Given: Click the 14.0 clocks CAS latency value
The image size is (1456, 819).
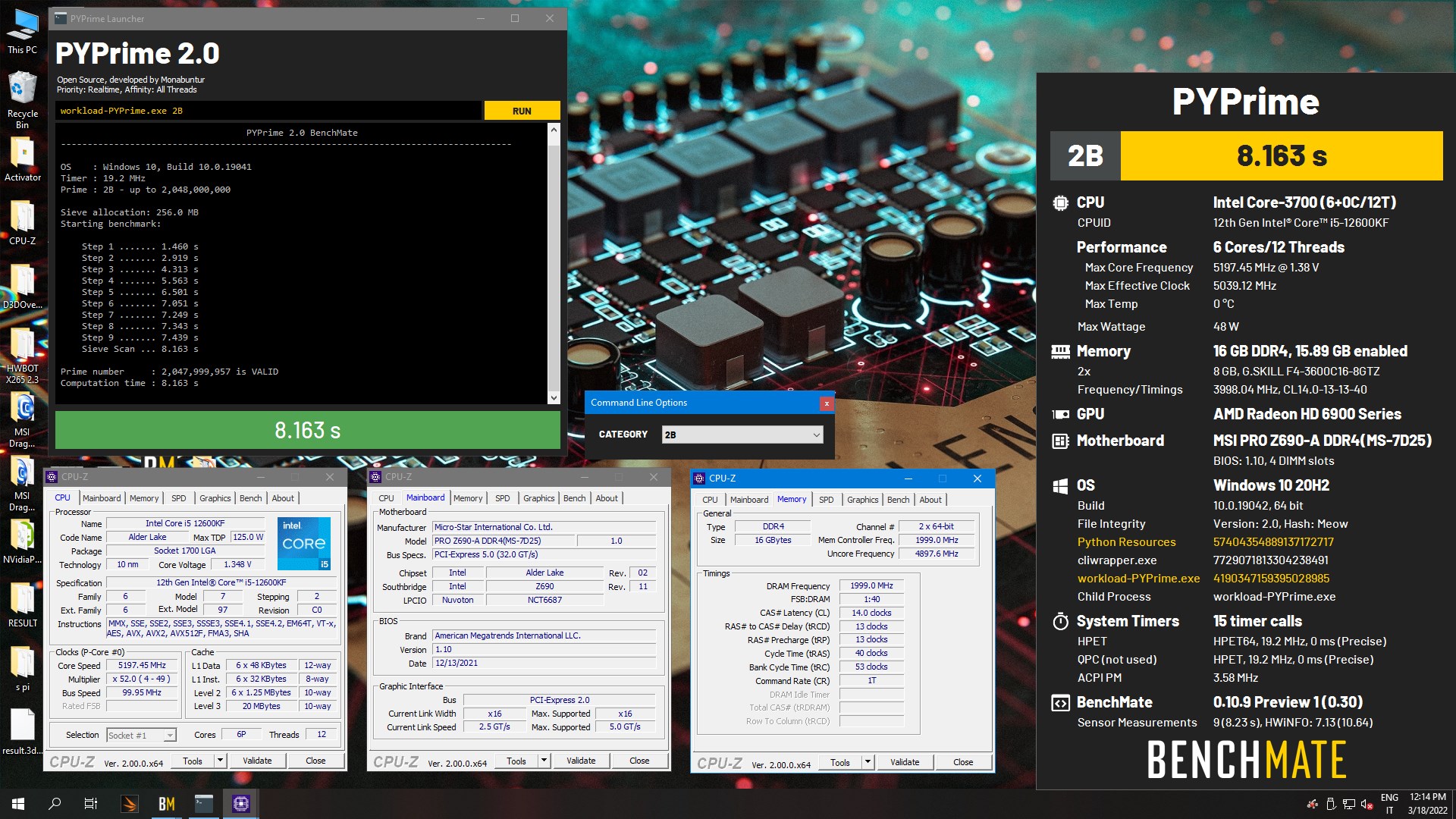Looking at the screenshot, I should 871,613.
